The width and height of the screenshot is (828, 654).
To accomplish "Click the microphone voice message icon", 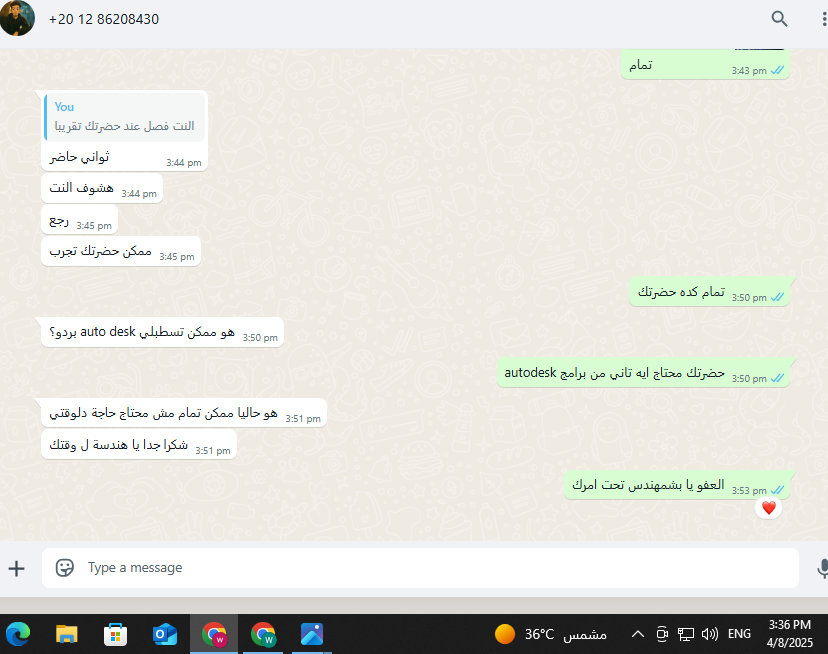I will click(823, 568).
